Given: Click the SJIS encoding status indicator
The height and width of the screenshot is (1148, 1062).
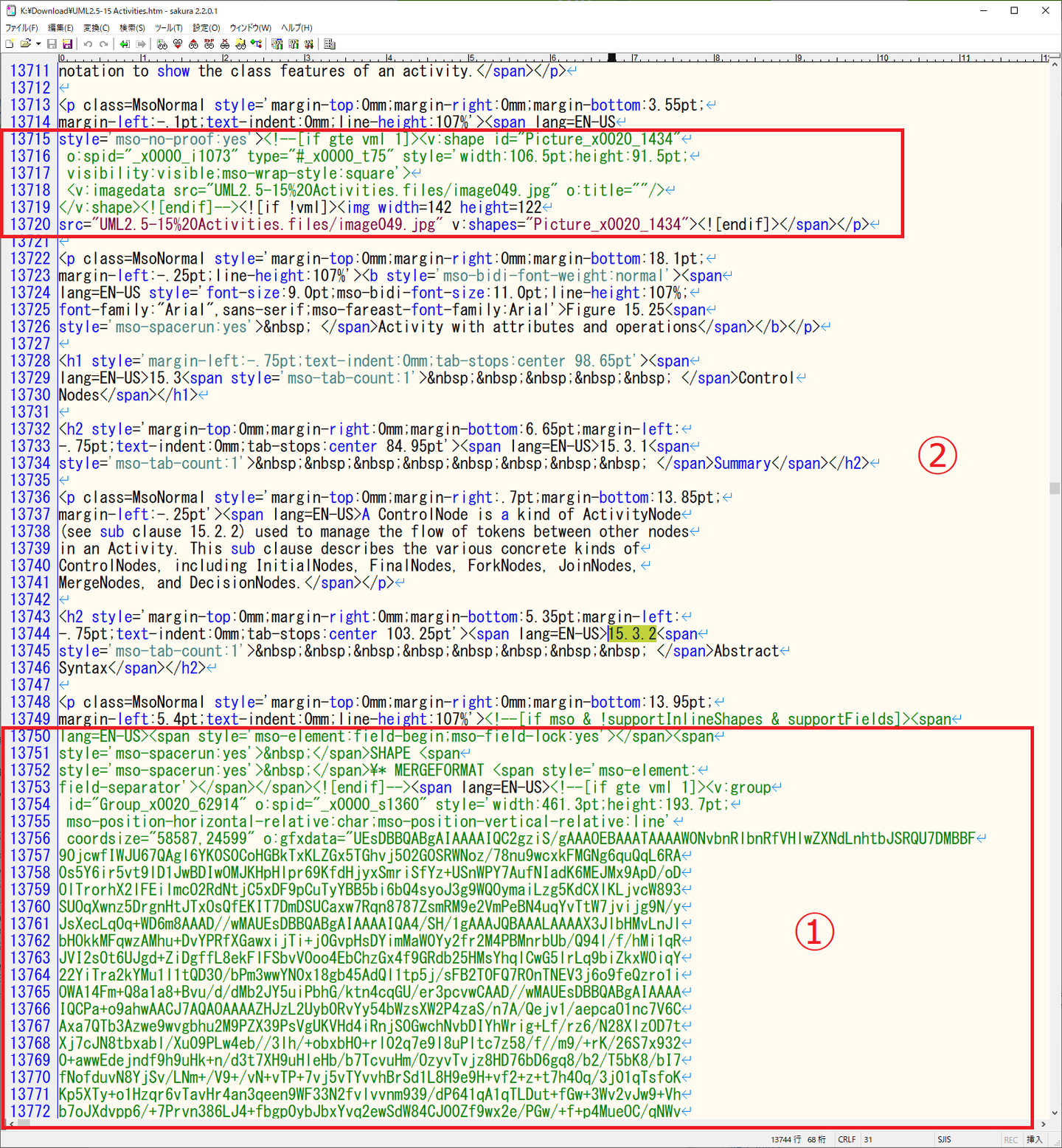Looking at the screenshot, I should click(944, 1139).
